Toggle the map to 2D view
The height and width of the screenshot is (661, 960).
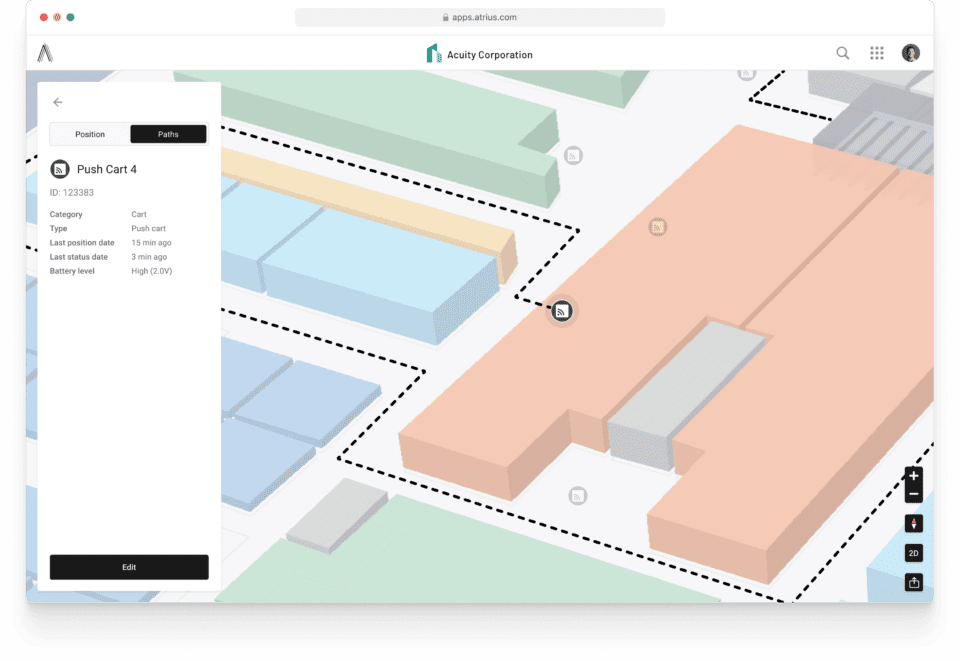(913, 553)
